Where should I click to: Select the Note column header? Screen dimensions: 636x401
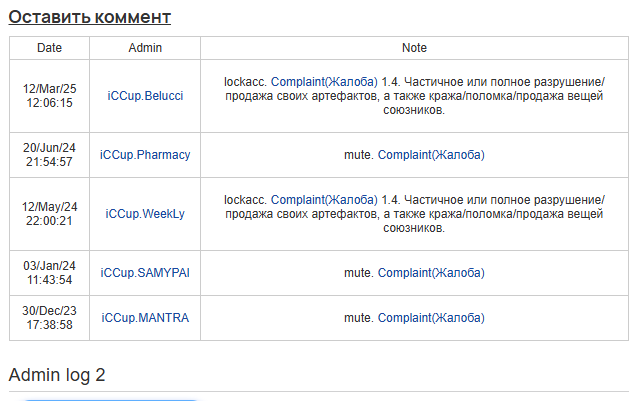pos(414,48)
